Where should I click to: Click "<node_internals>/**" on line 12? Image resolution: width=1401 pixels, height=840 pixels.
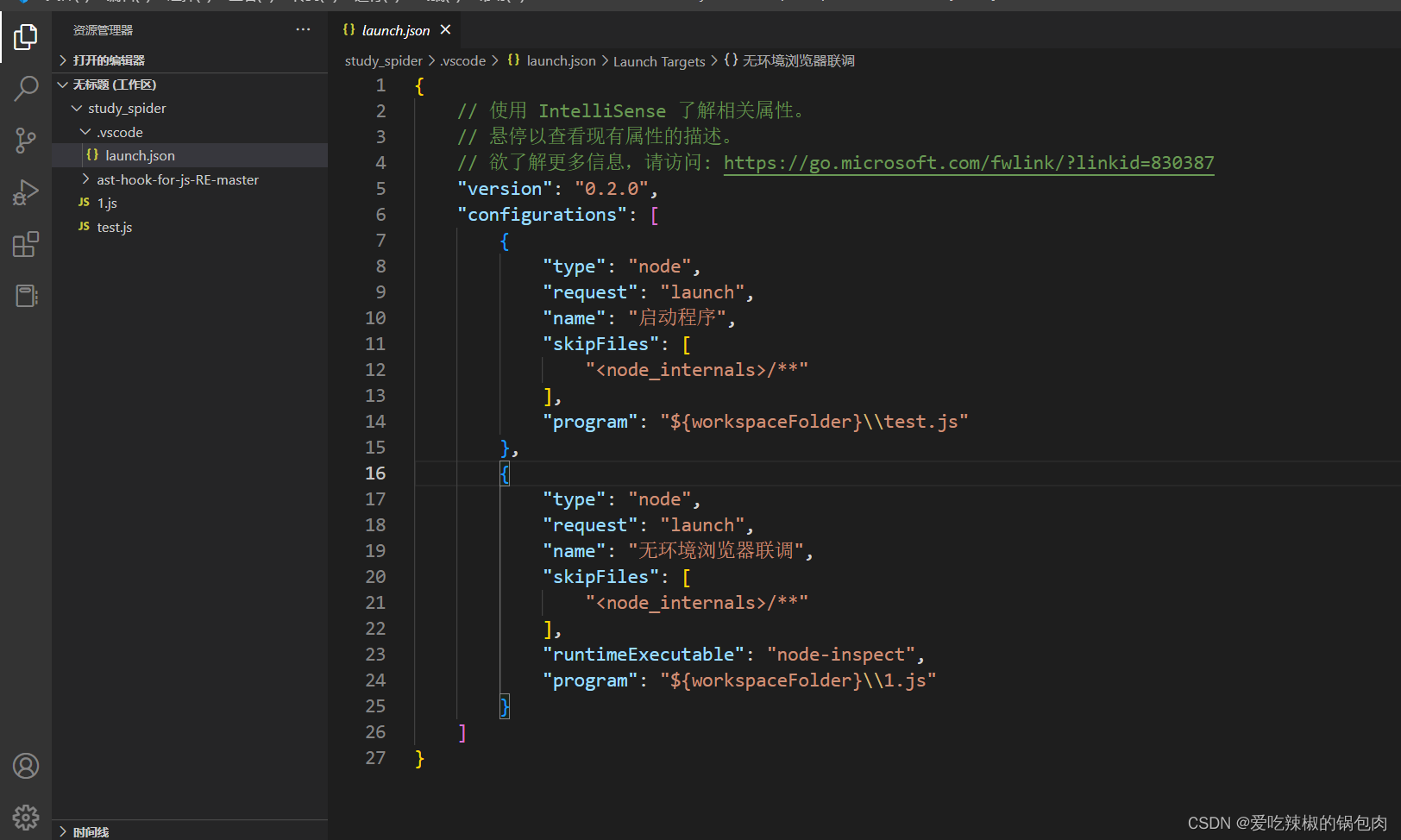click(x=697, y=370)
